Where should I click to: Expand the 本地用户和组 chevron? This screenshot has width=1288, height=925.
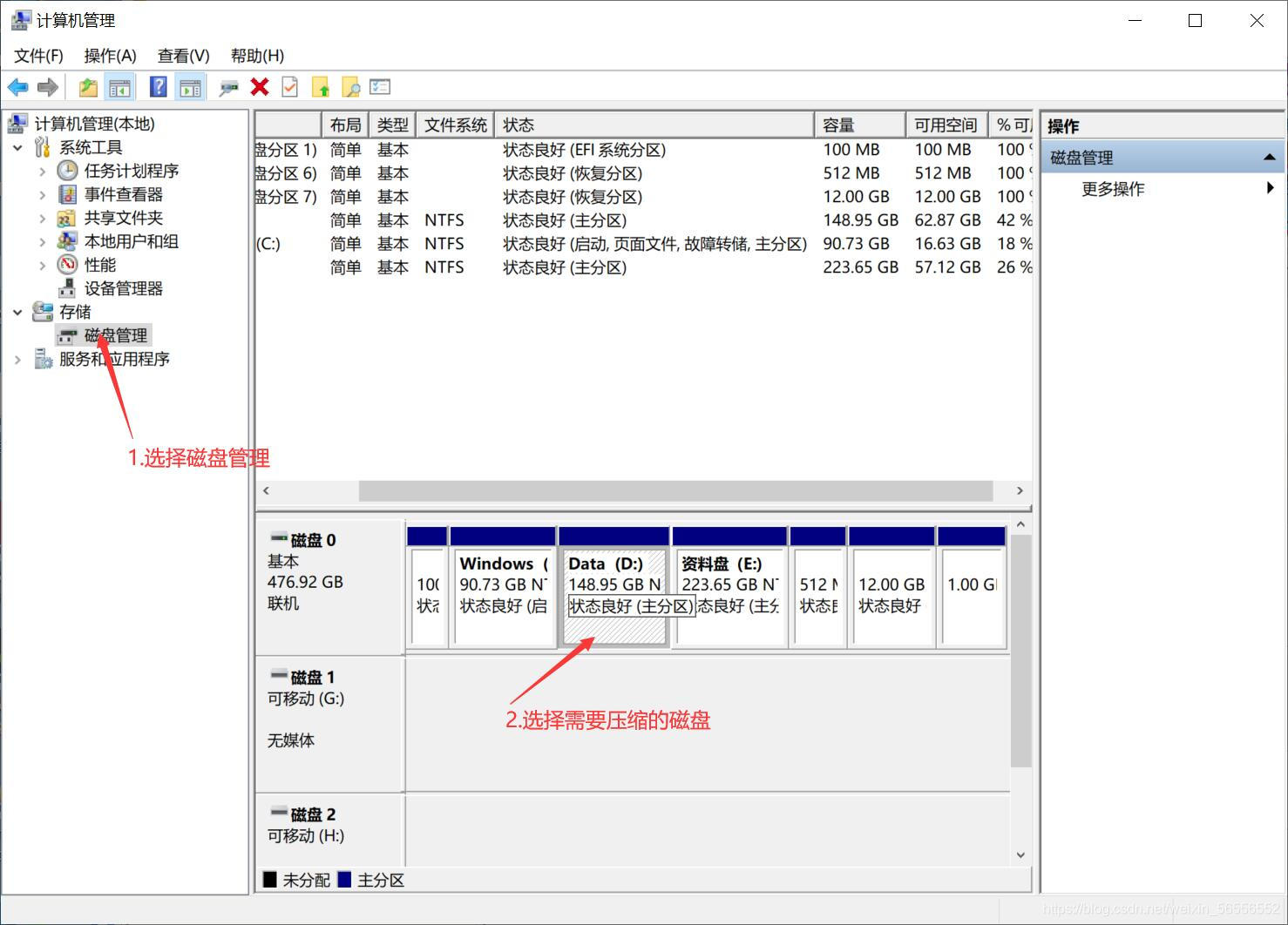(43, 242)
